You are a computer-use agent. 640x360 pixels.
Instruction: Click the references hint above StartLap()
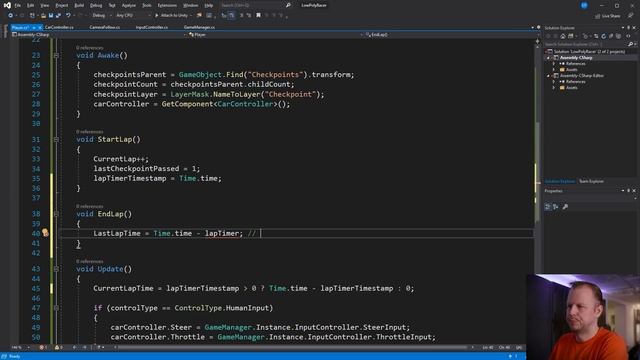click(x=90, y=132)
